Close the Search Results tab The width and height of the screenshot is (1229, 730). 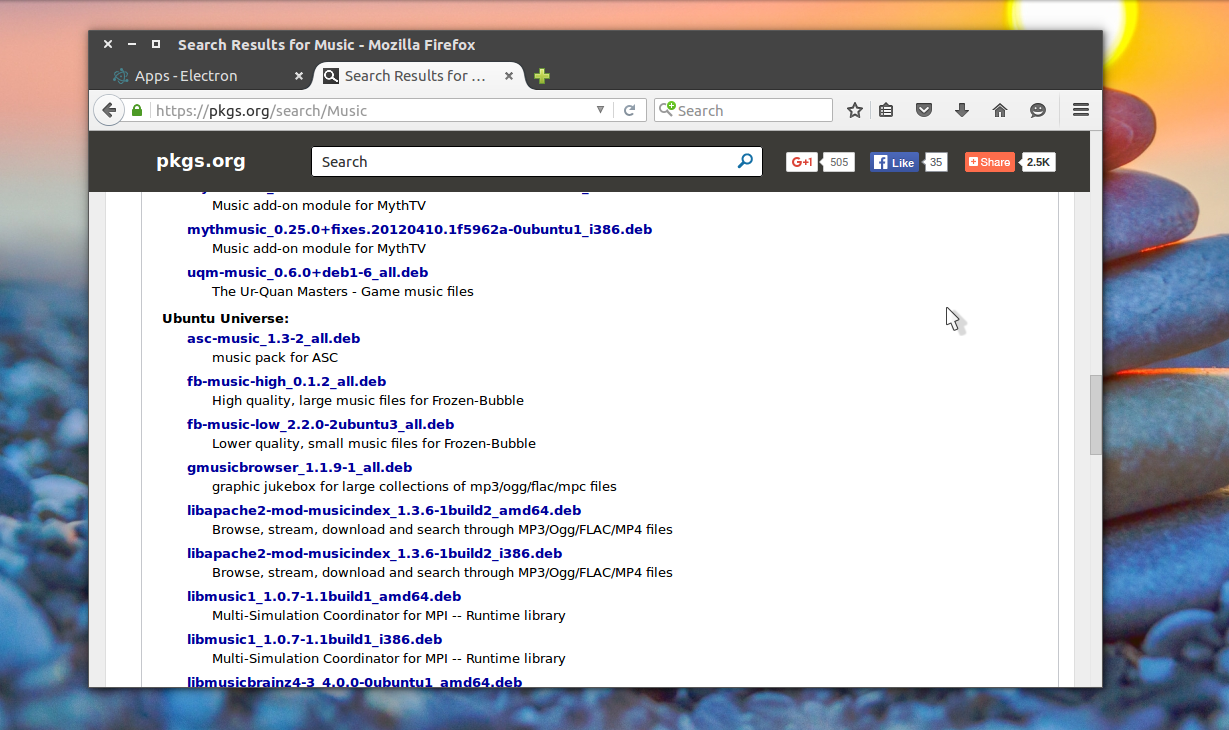click(x=509, y=76)
